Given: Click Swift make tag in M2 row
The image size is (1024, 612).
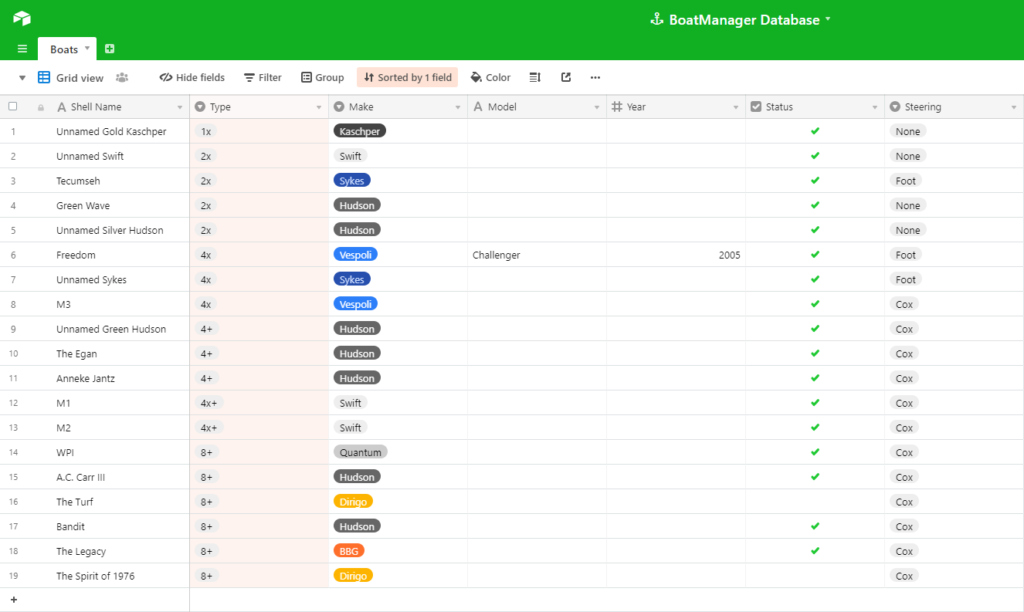Looking at the screenshot, I should tap(350, 428).
